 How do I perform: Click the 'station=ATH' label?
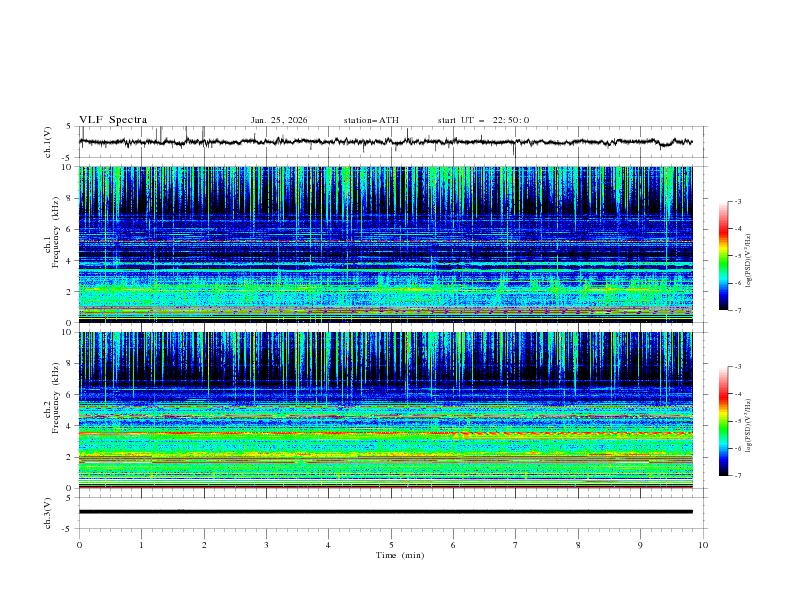[371, 120]
